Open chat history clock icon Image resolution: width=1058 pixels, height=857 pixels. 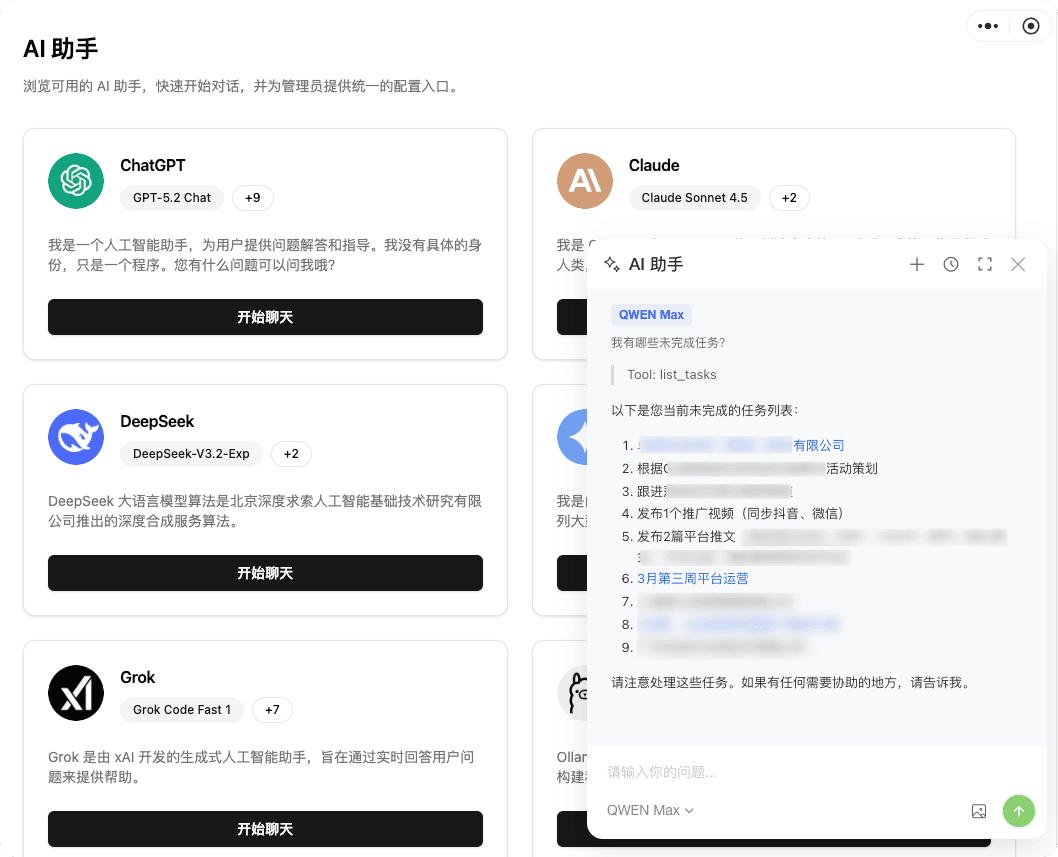click(951, 265)
